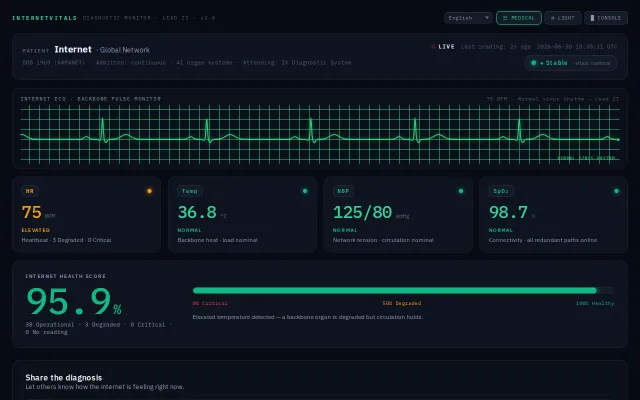
Task: Click the 95.9% health score value
Action: (x=74, y=302)
